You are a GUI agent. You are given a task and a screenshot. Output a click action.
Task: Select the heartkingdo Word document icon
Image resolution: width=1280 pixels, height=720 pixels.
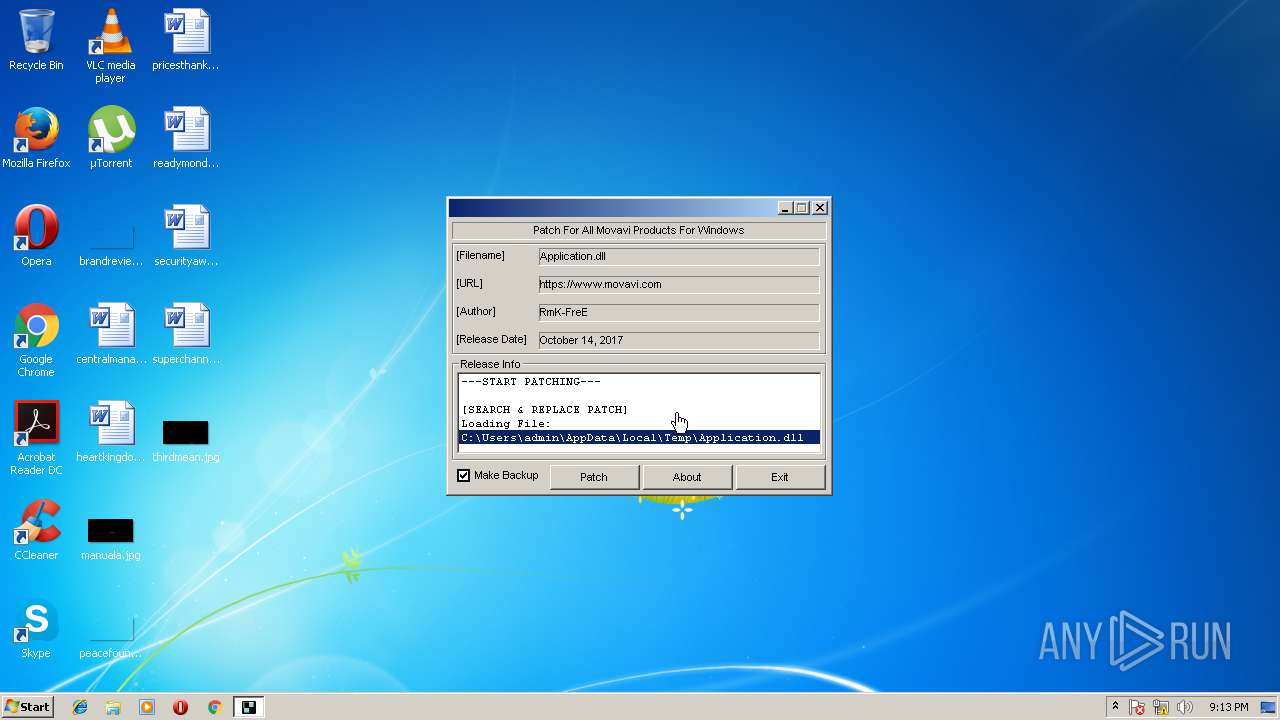(x=110, y=432)
